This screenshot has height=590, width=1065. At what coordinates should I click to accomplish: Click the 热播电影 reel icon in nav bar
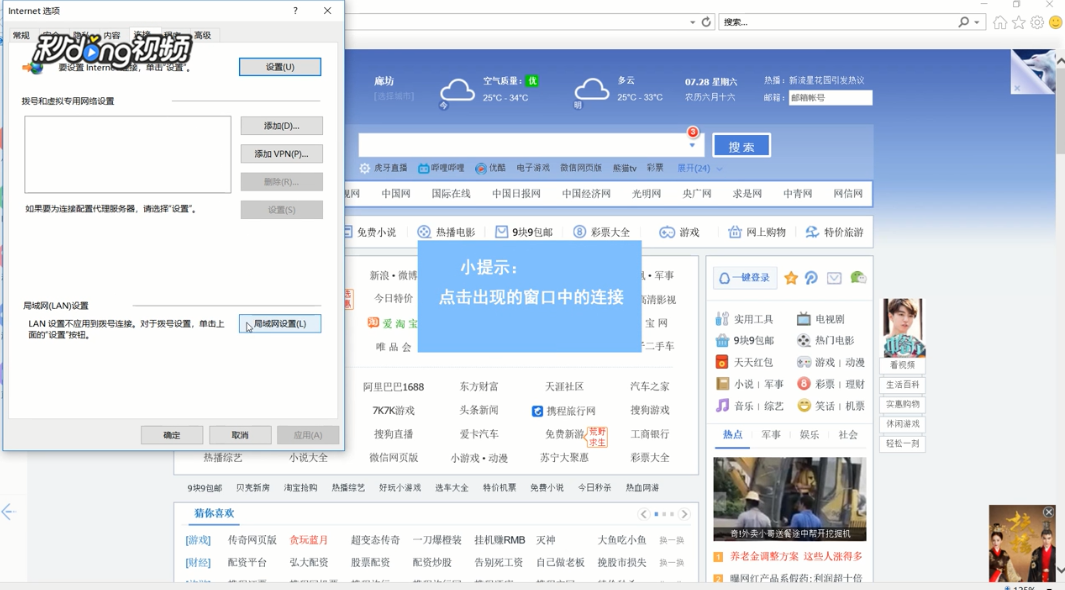[x=424, y=232]
